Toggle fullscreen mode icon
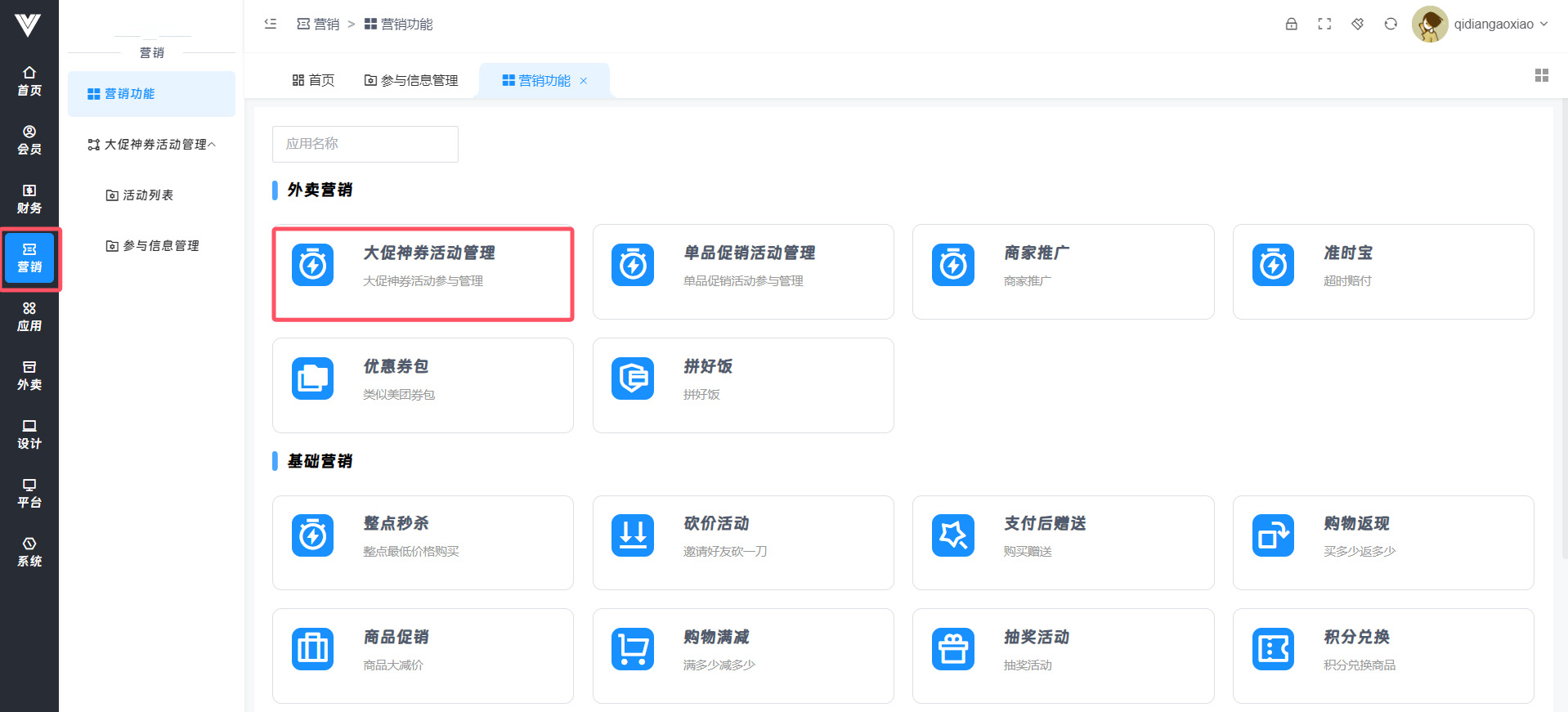The height and width of the screenshot is (712, 1568). (1324, 24)
